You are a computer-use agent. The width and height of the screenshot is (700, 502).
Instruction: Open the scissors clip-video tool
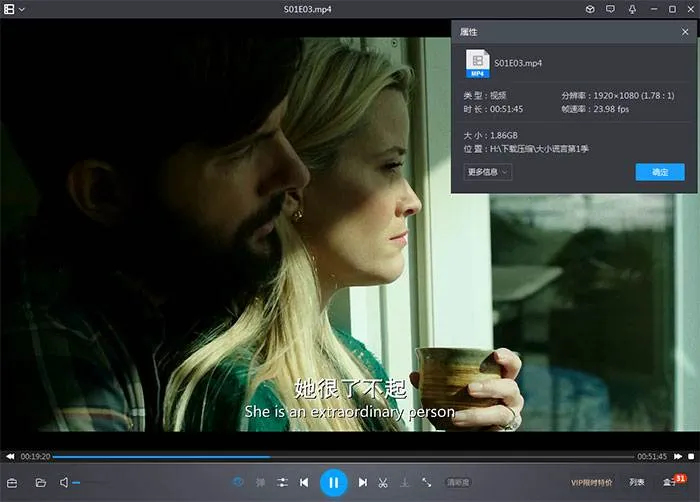[383, 482]
